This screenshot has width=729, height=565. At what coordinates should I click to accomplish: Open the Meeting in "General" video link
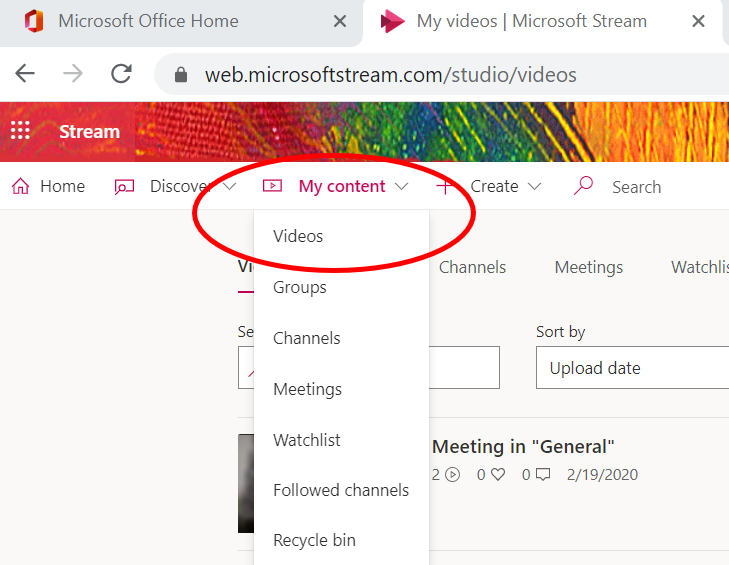tap(523, 447)
